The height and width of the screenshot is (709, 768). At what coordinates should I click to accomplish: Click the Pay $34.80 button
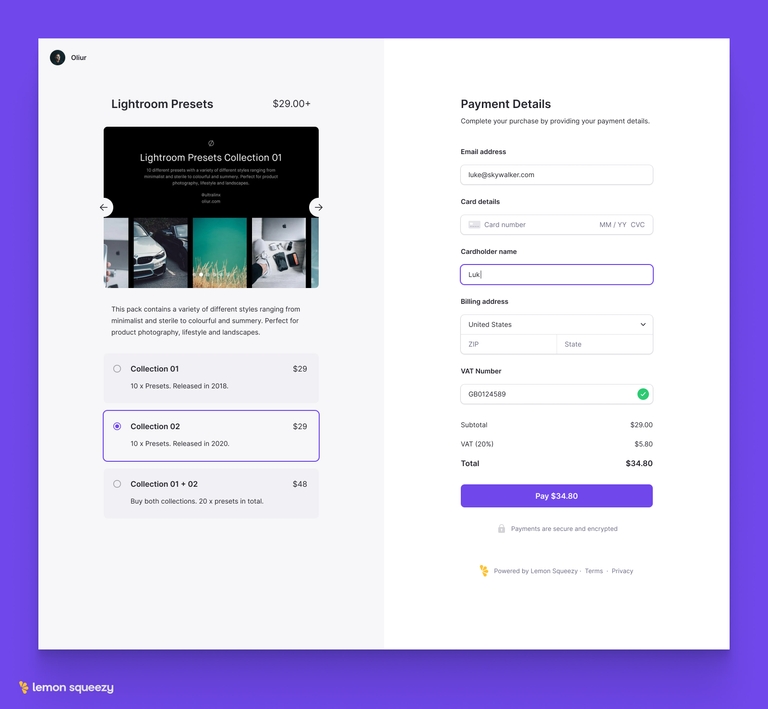click(556, 496)
